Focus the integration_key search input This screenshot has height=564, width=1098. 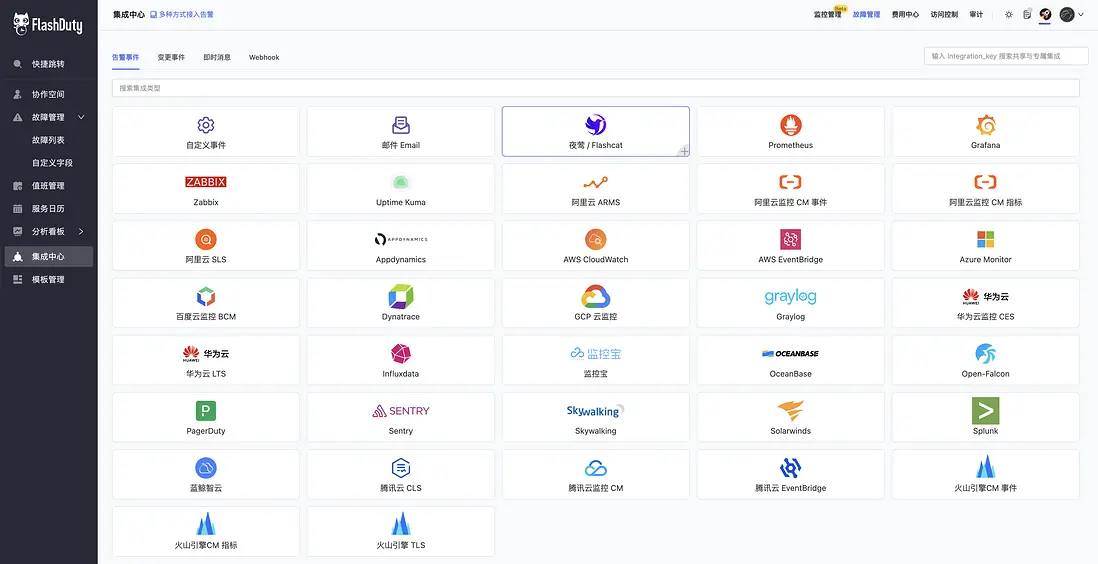tap(1006, 56)
